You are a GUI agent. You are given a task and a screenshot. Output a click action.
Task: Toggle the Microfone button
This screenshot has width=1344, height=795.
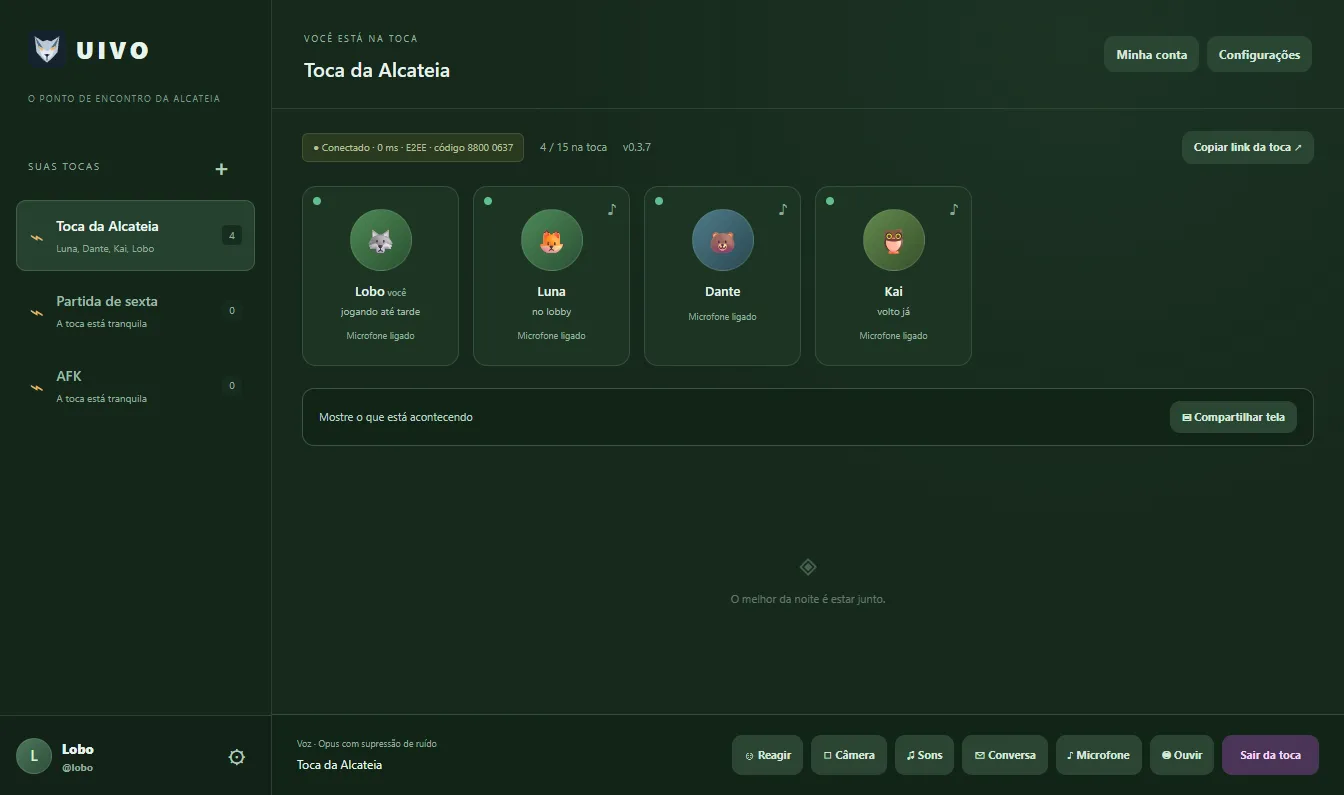click(x=1099, y=755)
